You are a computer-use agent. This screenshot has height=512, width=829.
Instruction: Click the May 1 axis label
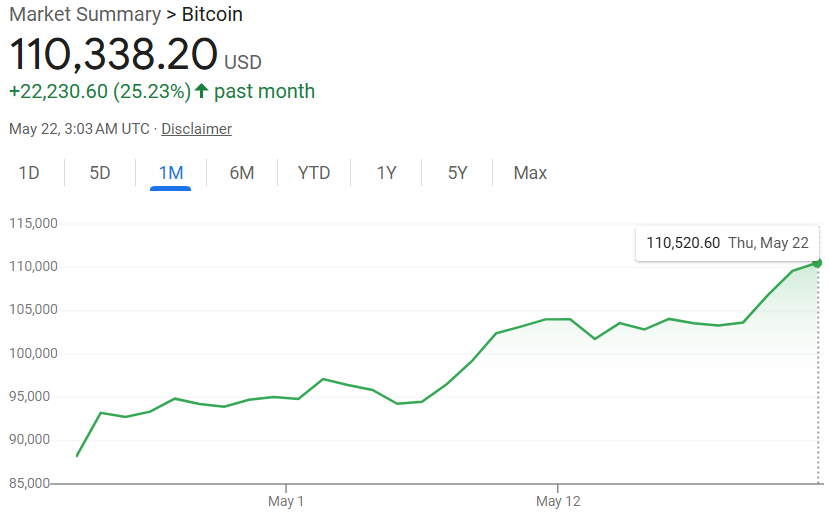[x=286, y=500]
